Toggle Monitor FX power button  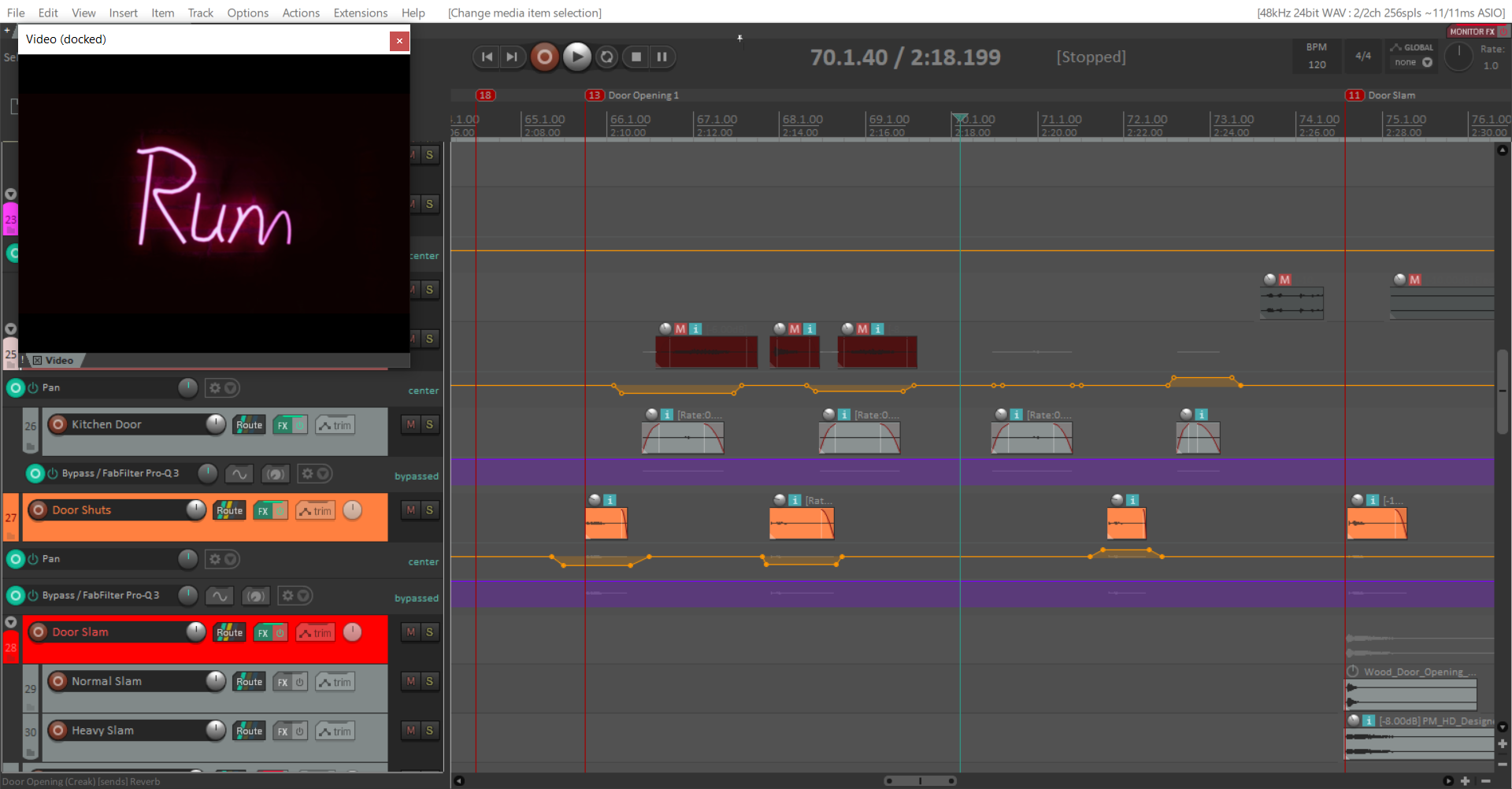pos(1504,31)
